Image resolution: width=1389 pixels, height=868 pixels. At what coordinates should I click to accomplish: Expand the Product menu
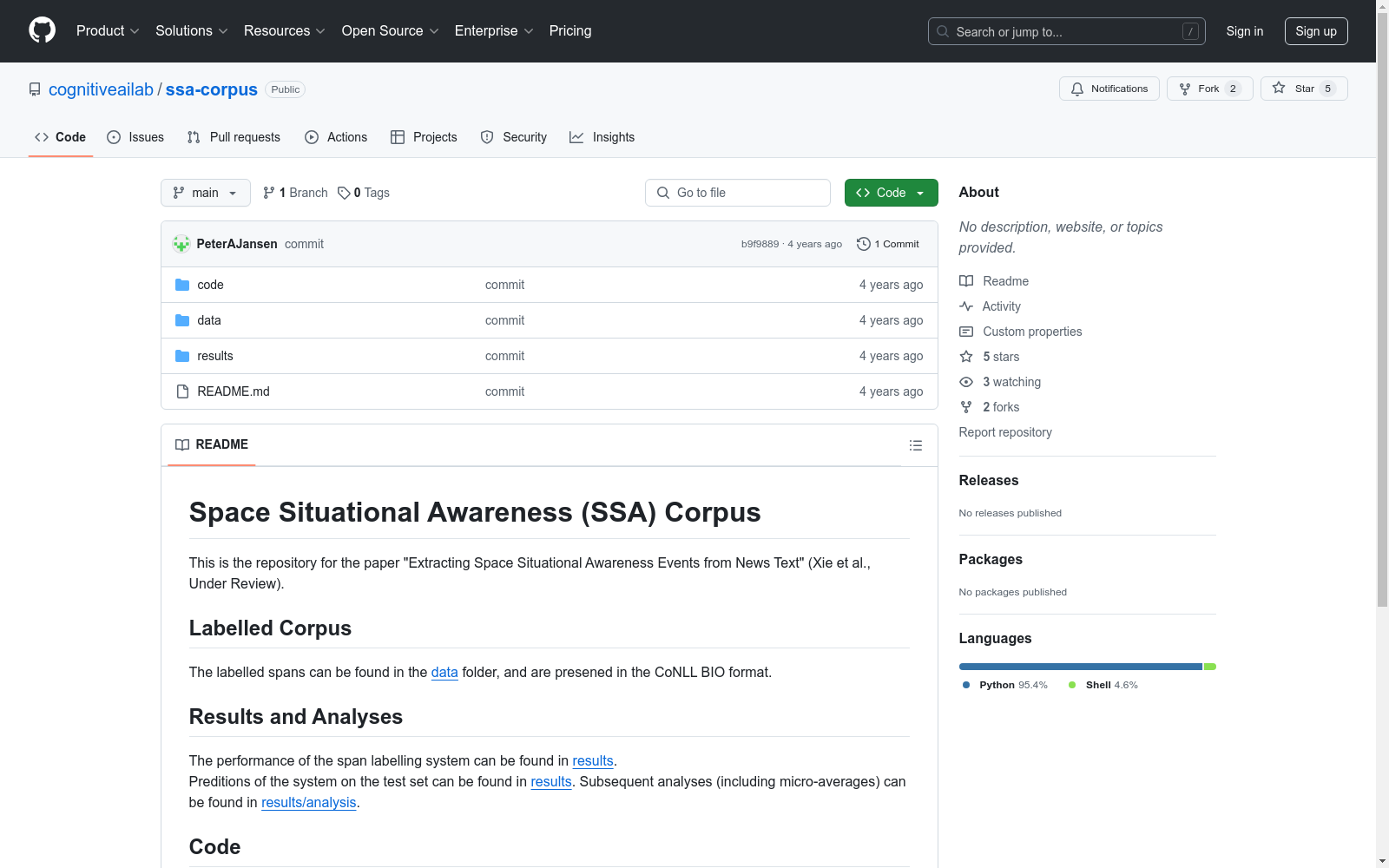[x=108, y=31]
